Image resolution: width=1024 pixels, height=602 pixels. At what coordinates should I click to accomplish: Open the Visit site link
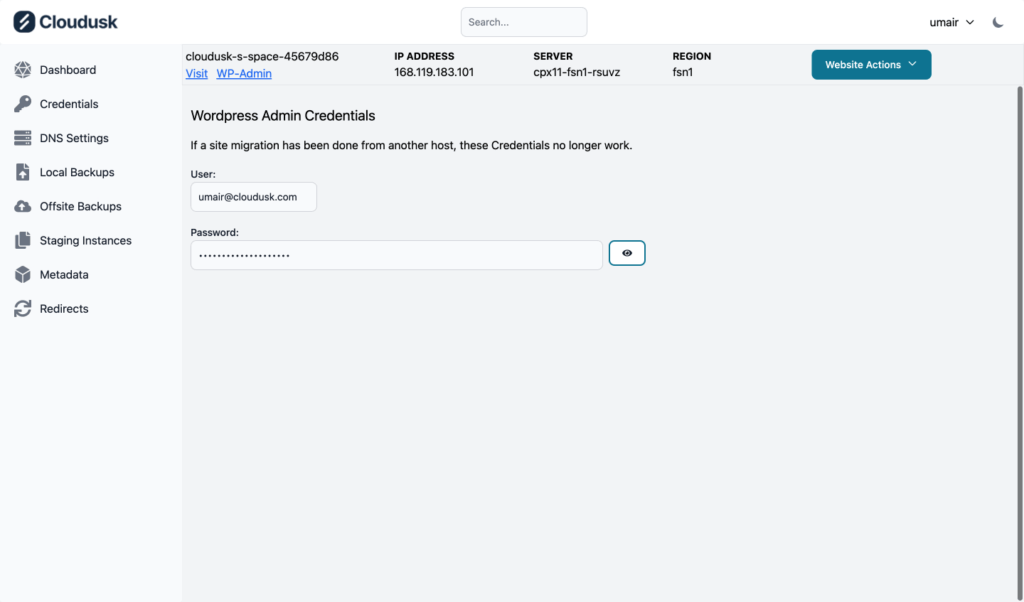pos(197,74)
